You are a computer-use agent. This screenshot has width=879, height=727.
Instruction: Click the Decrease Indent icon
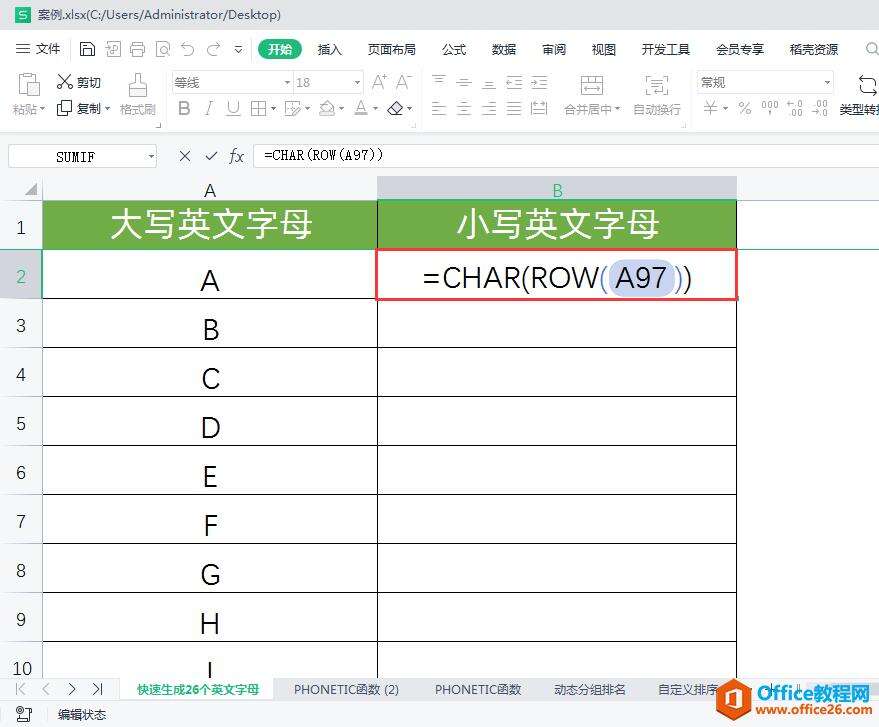[514, 82]
